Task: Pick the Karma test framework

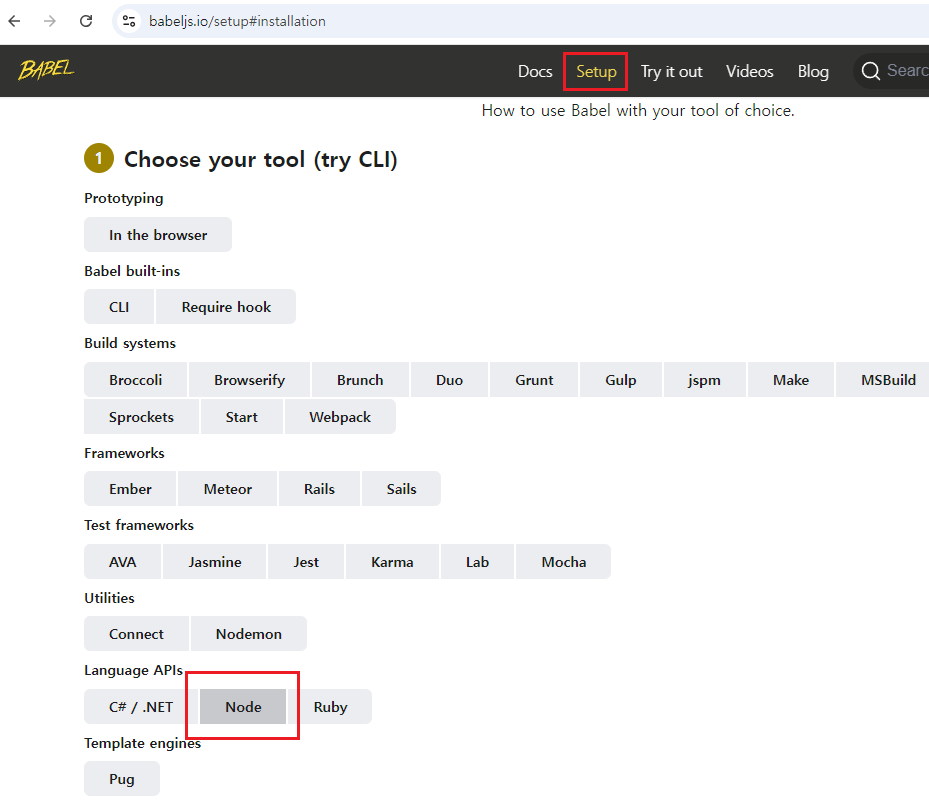Action: (x=392, y=562)
